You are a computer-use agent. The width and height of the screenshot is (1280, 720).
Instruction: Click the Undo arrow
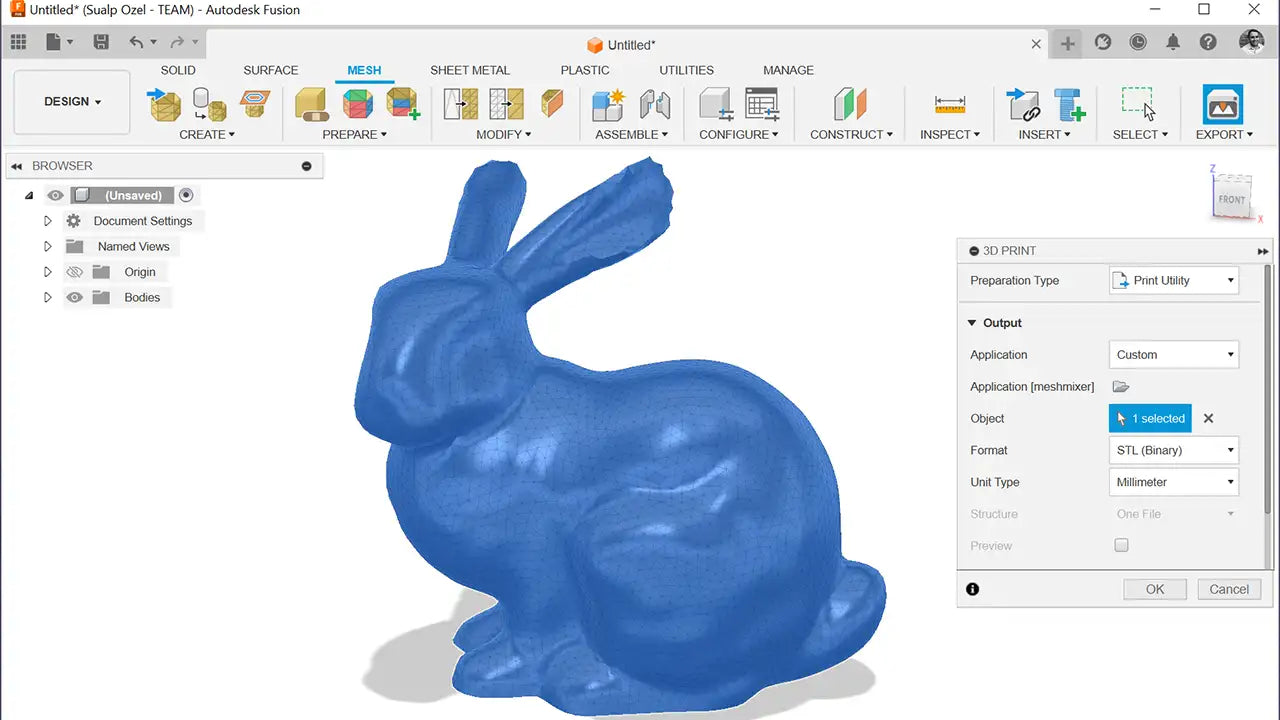tap(137, 42)
